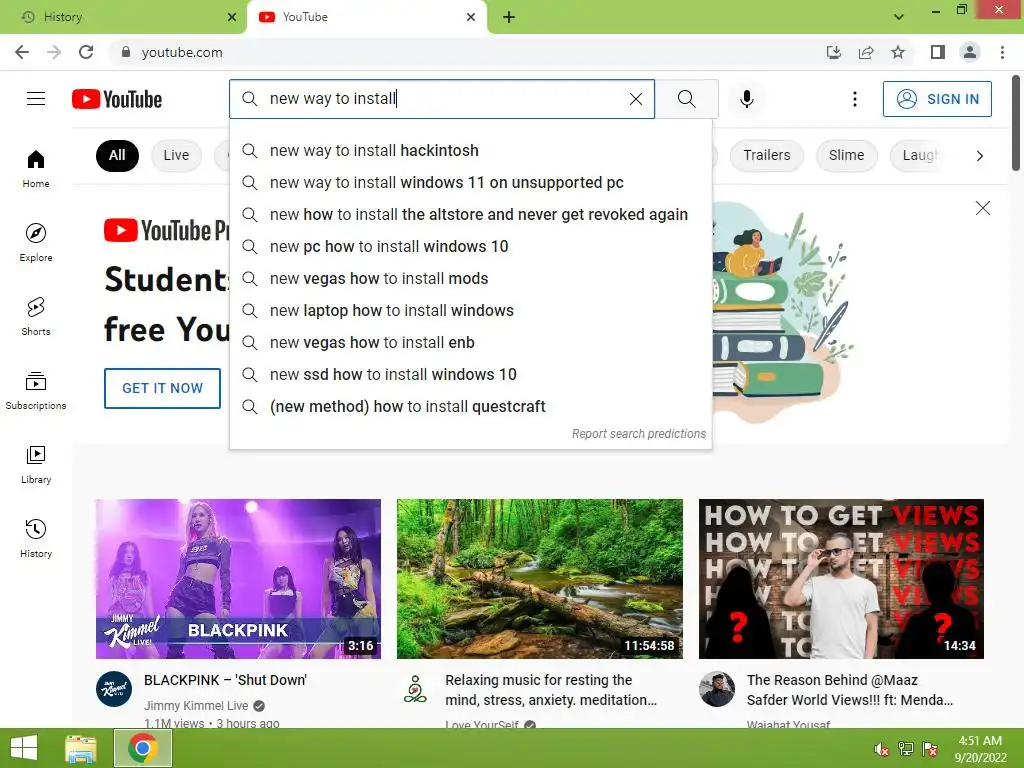
Task: Open the YouTube hamburger guide menu
Action: (x=36, y=99)
